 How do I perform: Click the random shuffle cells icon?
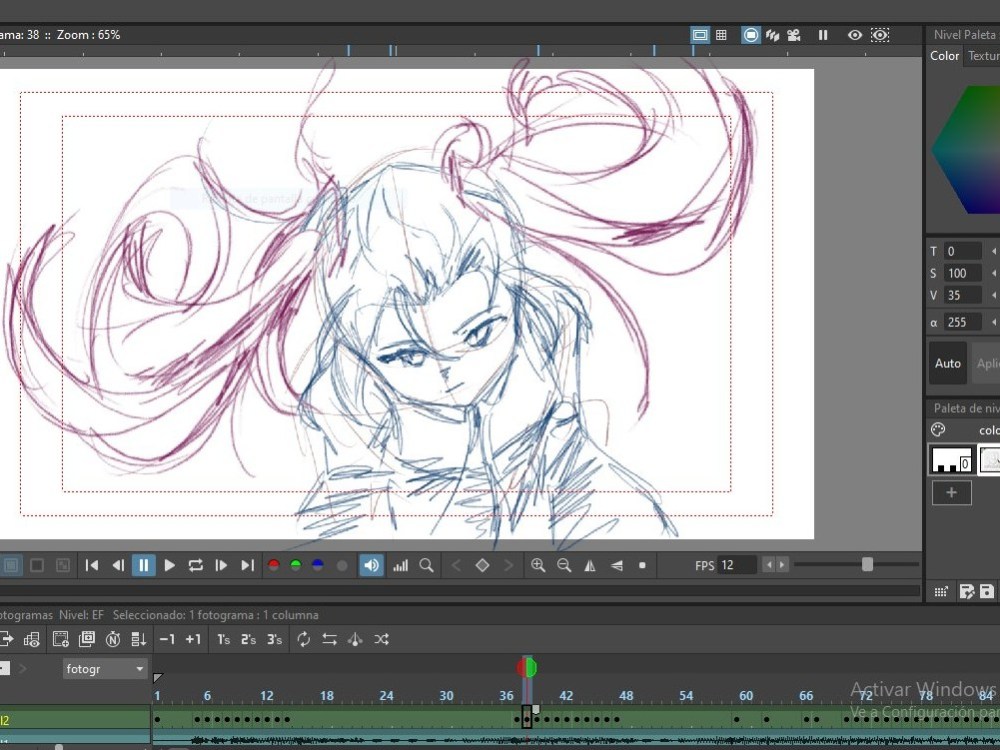[381, 639]
